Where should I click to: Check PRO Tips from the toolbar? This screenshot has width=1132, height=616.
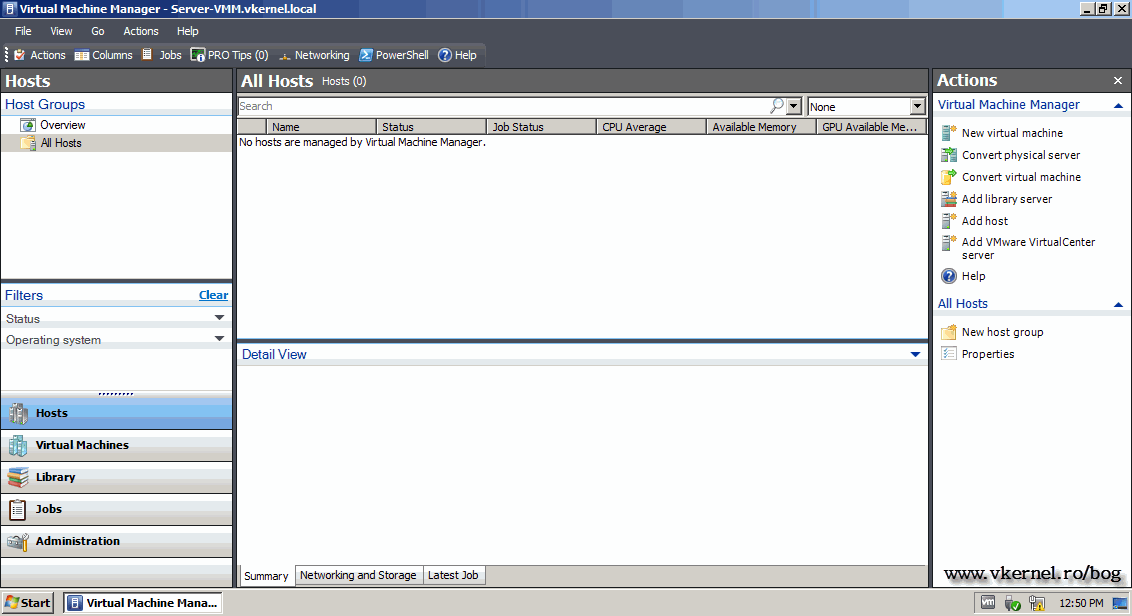[x=229, y=55]
